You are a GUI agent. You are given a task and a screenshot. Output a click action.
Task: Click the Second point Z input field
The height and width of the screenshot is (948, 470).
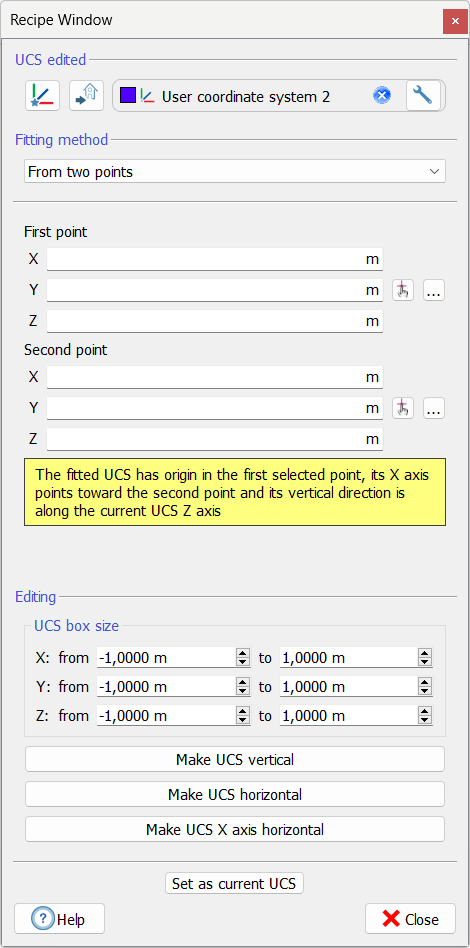215,440
